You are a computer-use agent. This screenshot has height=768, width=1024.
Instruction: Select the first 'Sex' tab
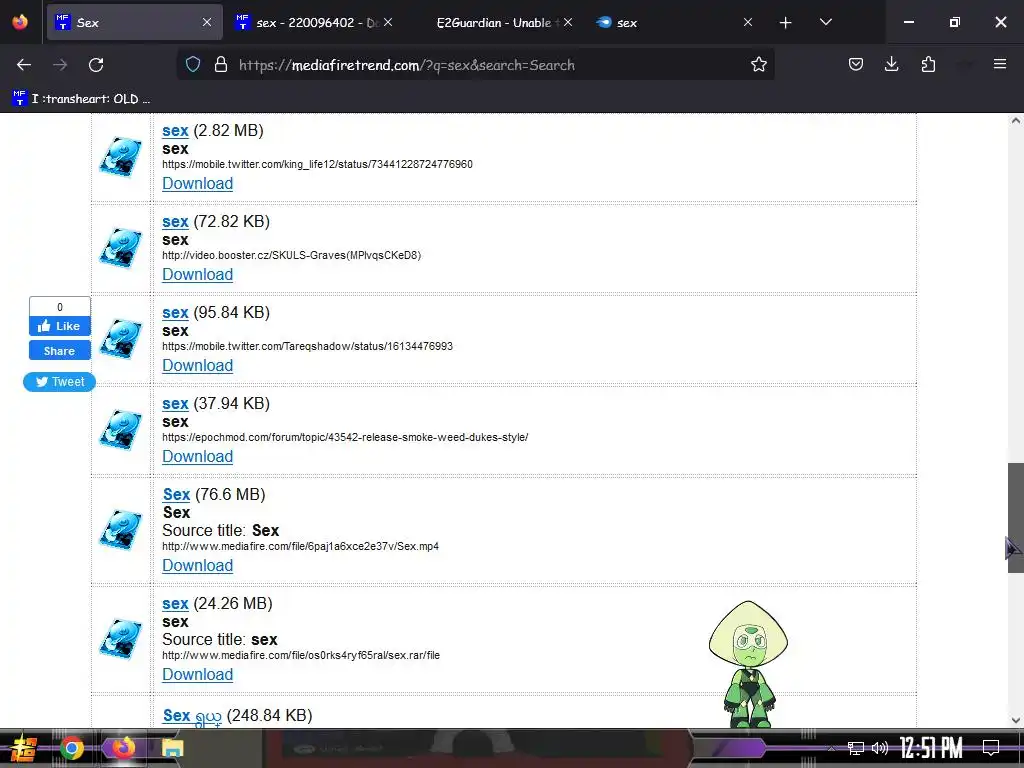[x=135, y=23]
